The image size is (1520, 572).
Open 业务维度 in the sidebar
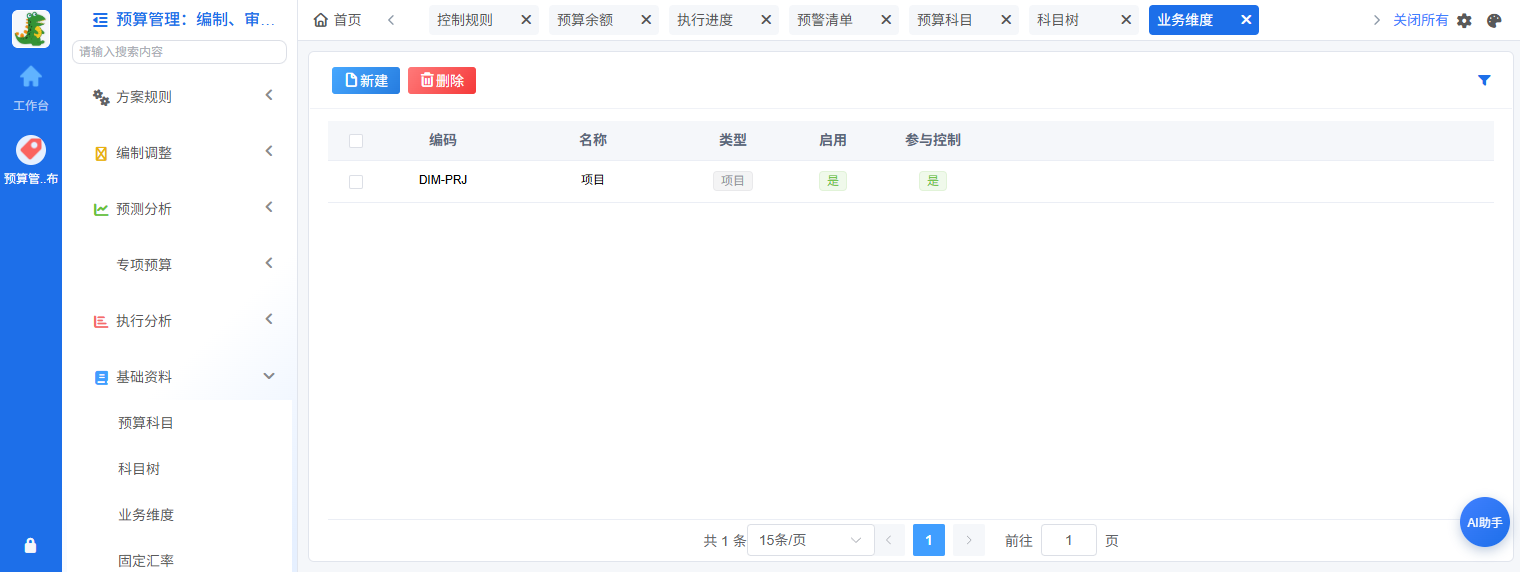146,515
